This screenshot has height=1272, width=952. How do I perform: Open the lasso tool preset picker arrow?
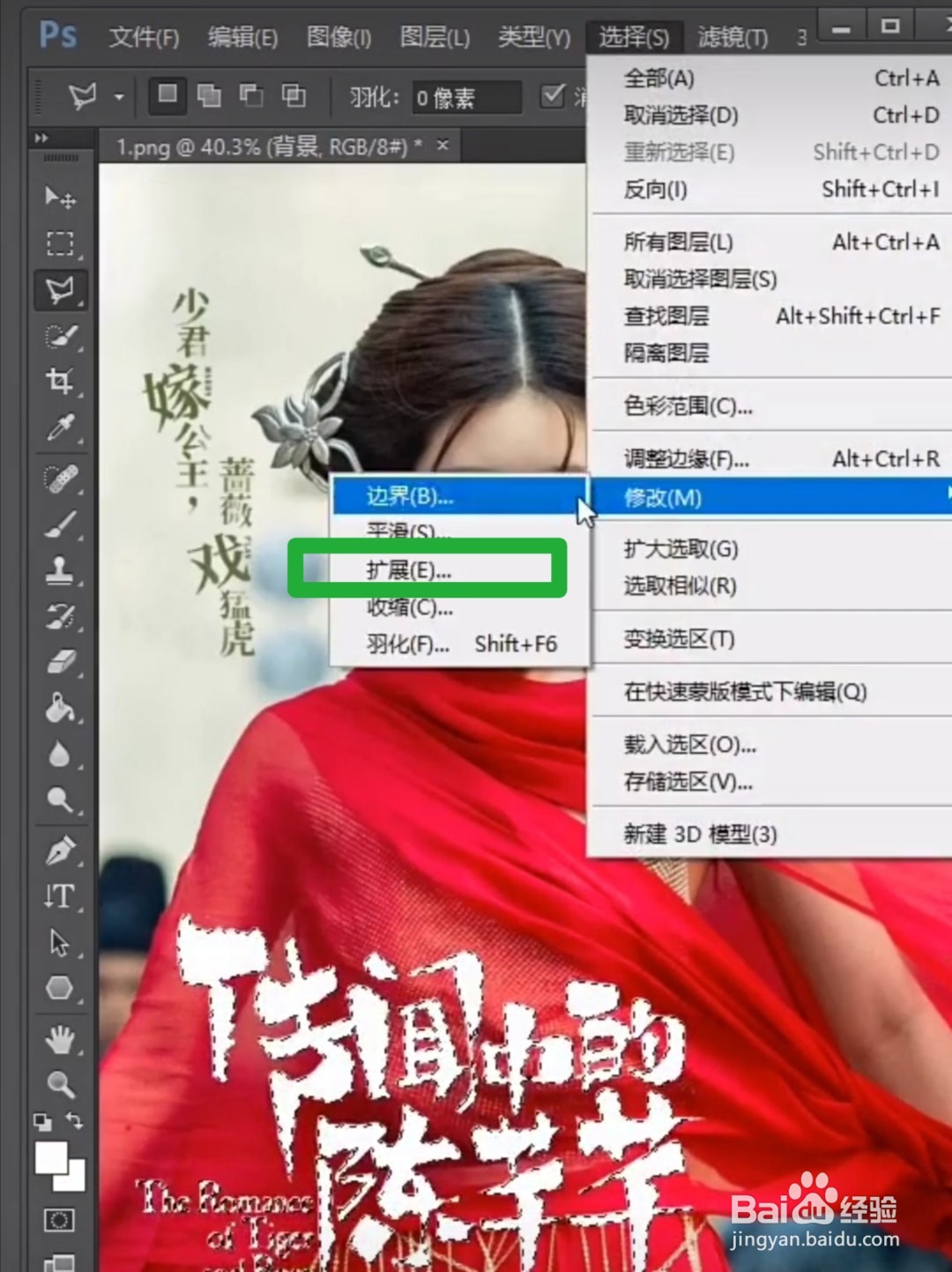pos(119,96)
